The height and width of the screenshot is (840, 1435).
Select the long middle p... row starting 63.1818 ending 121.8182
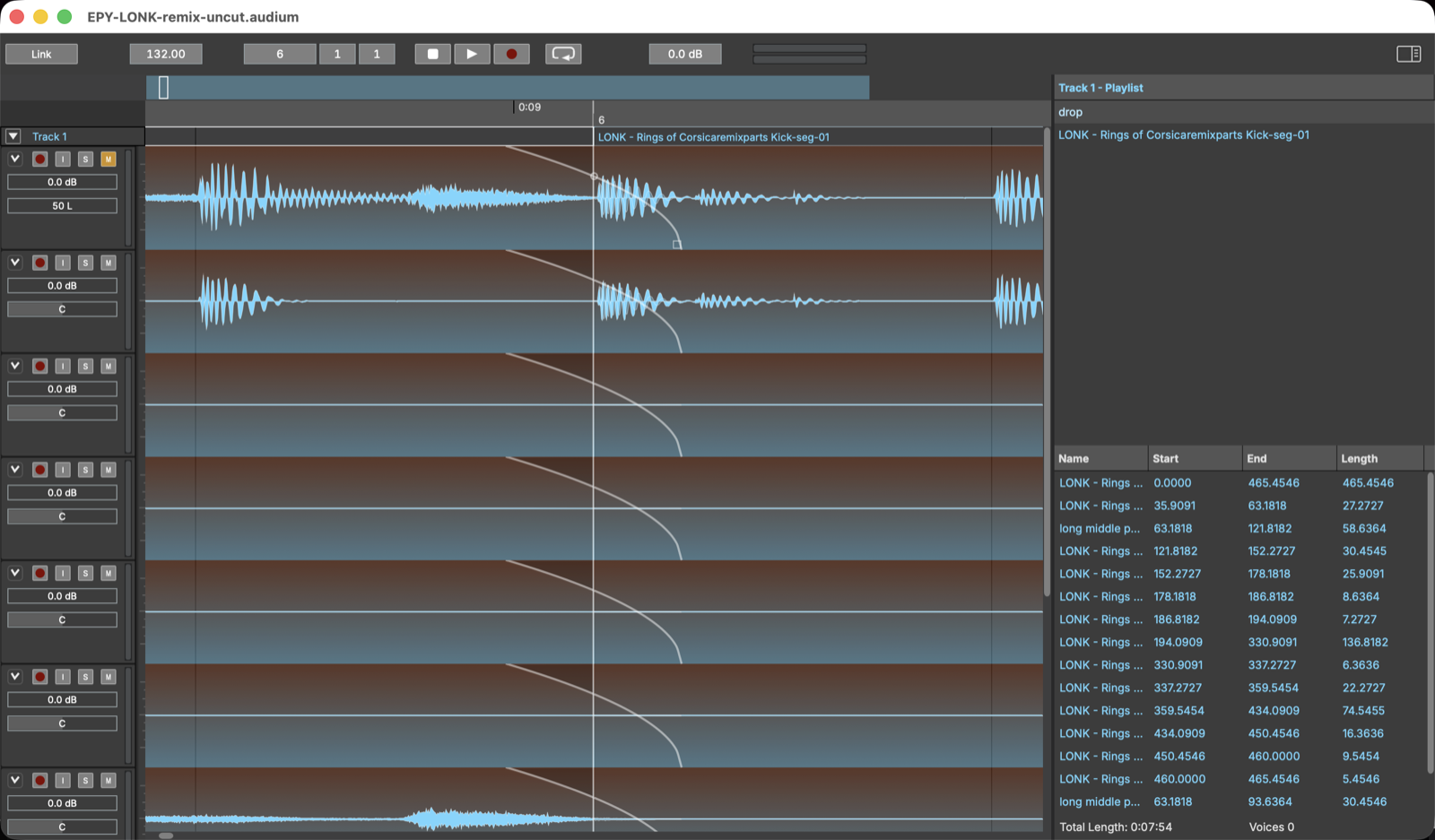point(1239,528)
